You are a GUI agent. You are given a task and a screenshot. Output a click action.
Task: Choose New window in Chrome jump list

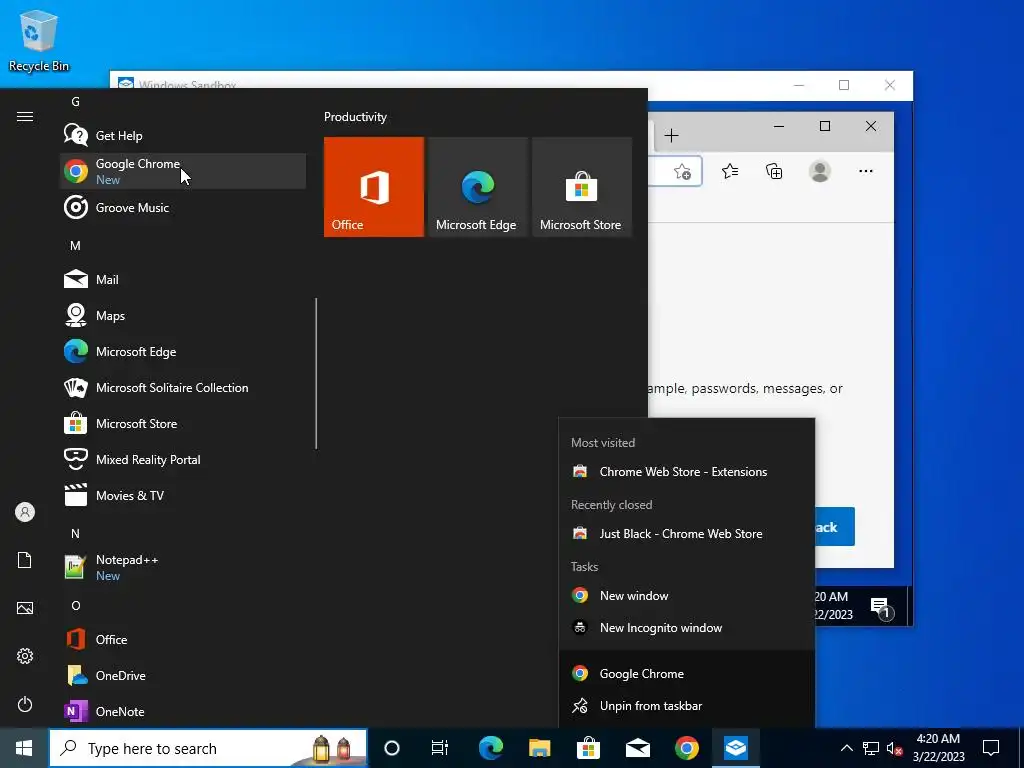687,596
